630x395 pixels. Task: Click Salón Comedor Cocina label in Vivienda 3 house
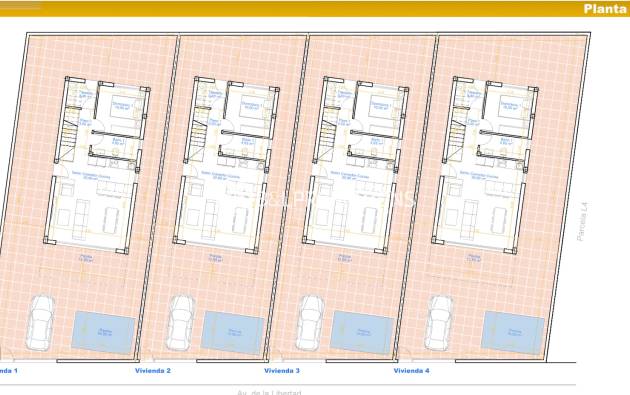point(350,175)
